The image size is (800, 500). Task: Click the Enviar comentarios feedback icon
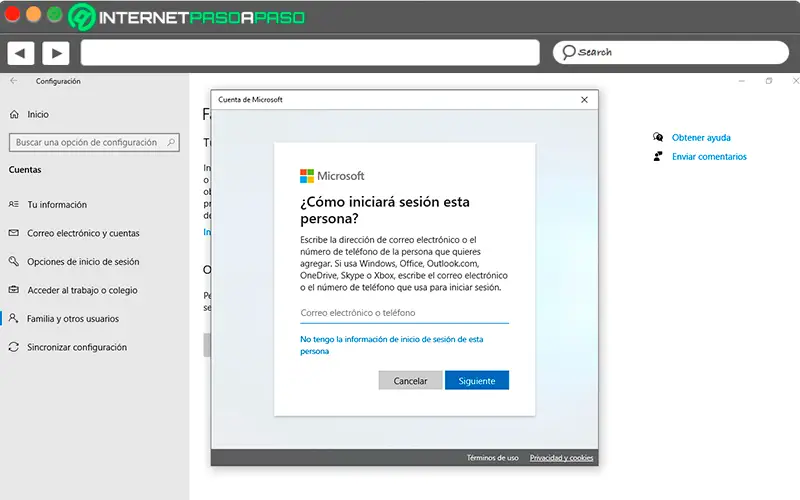click(658, 156)
